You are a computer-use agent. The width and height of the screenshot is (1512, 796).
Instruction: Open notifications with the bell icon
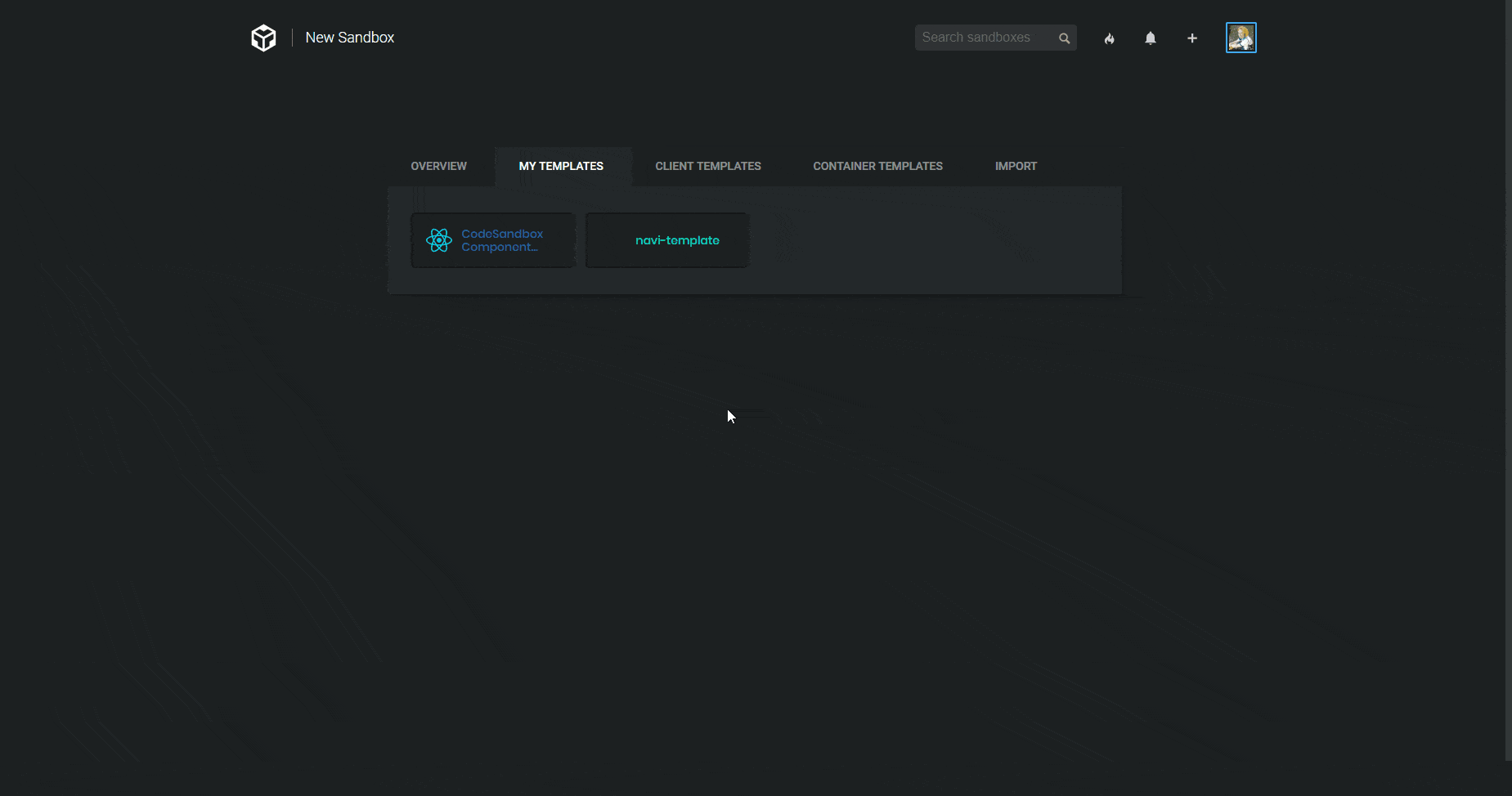pyautogui.click(x=1151, y=38)
